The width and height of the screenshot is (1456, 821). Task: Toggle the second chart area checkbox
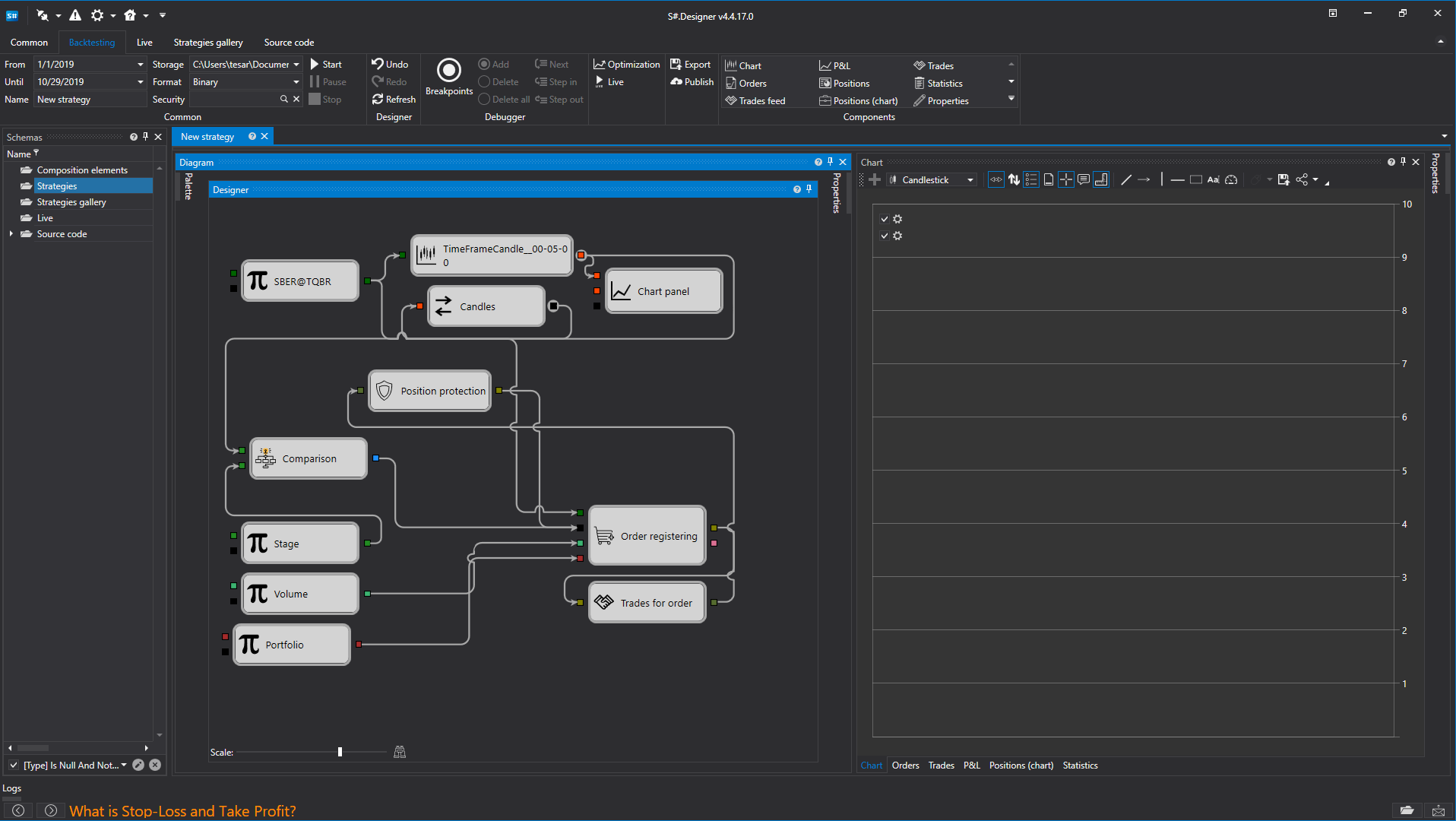pos(885,236)
